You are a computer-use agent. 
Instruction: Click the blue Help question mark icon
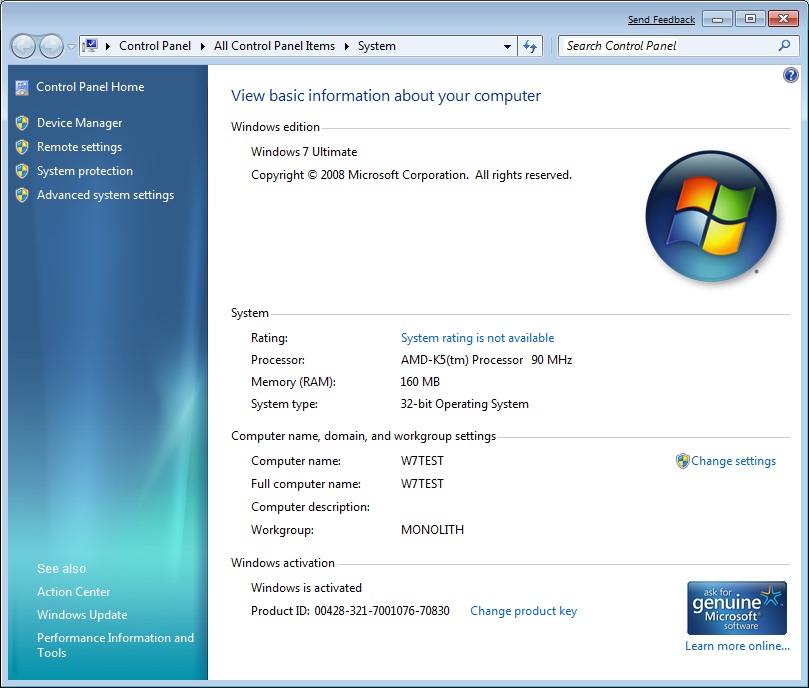(x=791, y=75)
